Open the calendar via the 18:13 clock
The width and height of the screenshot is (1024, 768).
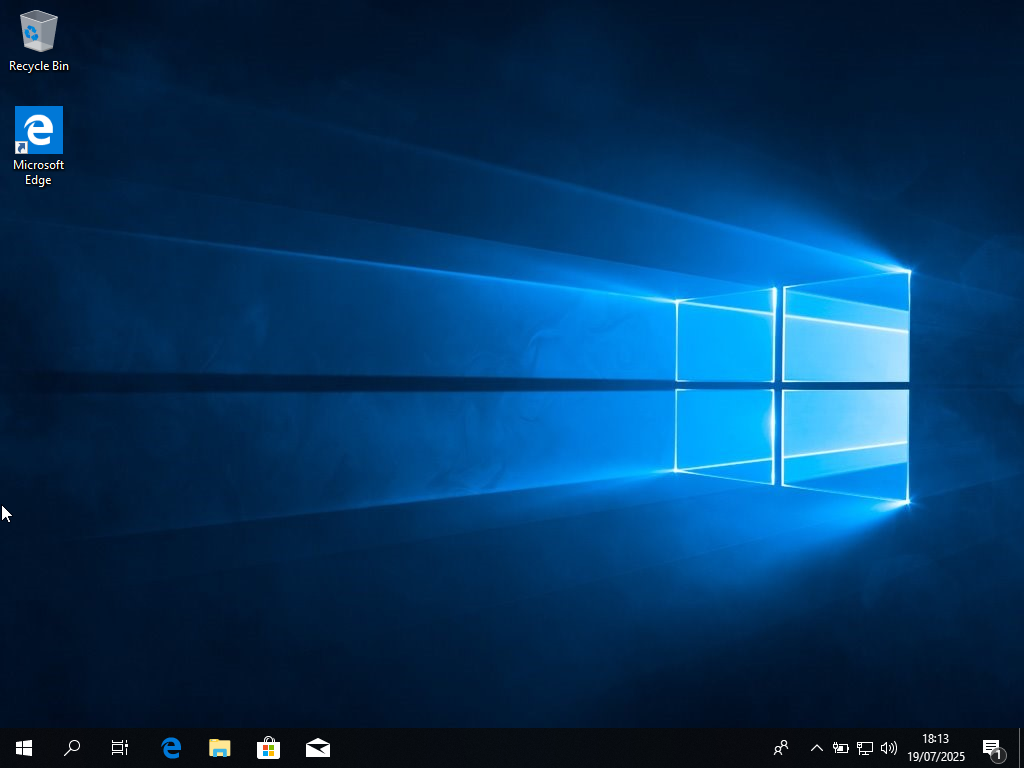[x=938, y=740]
